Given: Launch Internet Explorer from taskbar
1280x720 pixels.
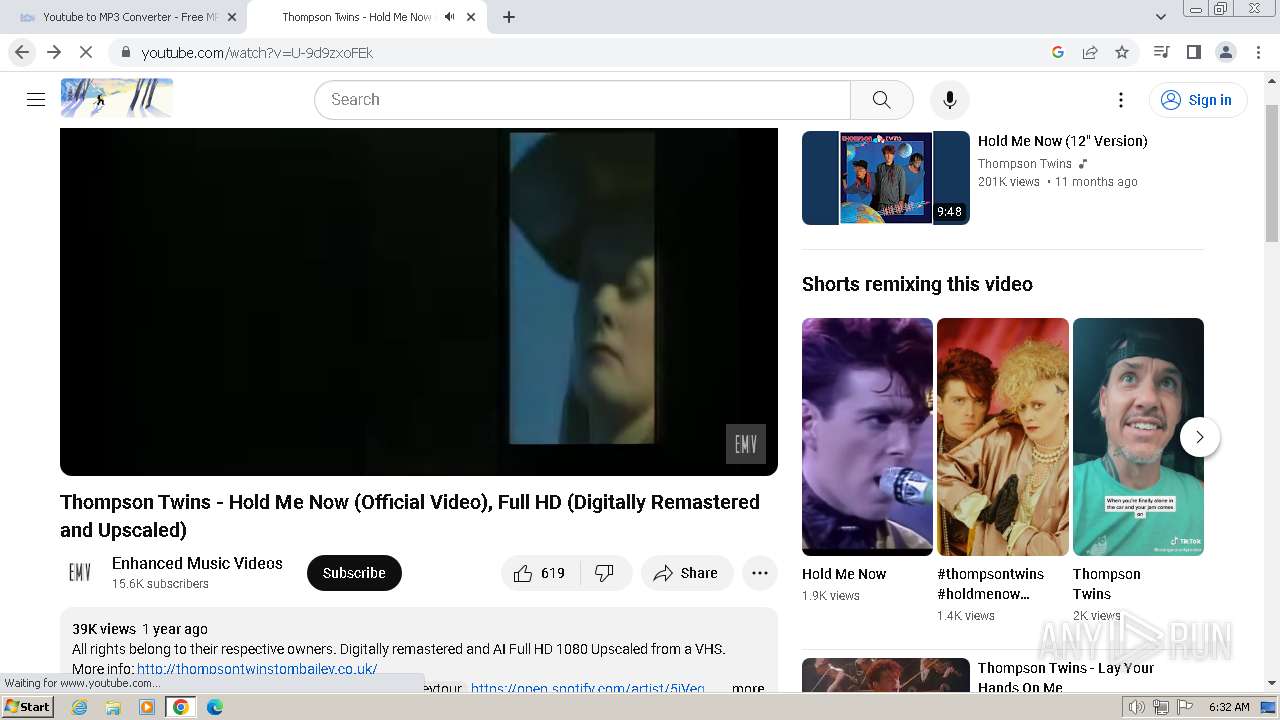Looking at the screenshot, I should pos(80,707).
